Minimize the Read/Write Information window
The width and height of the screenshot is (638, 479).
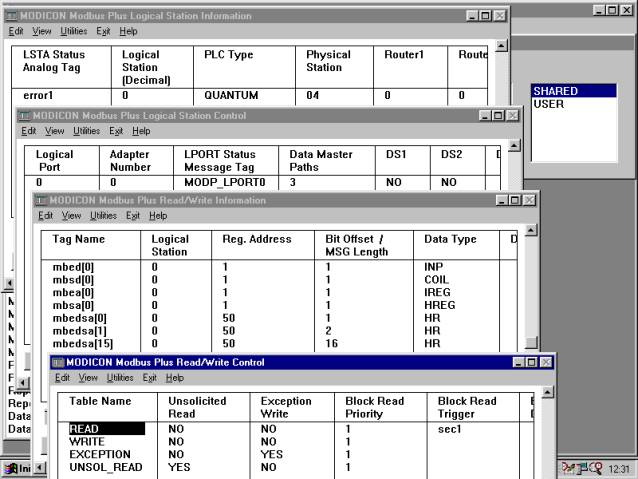[502, 200]
